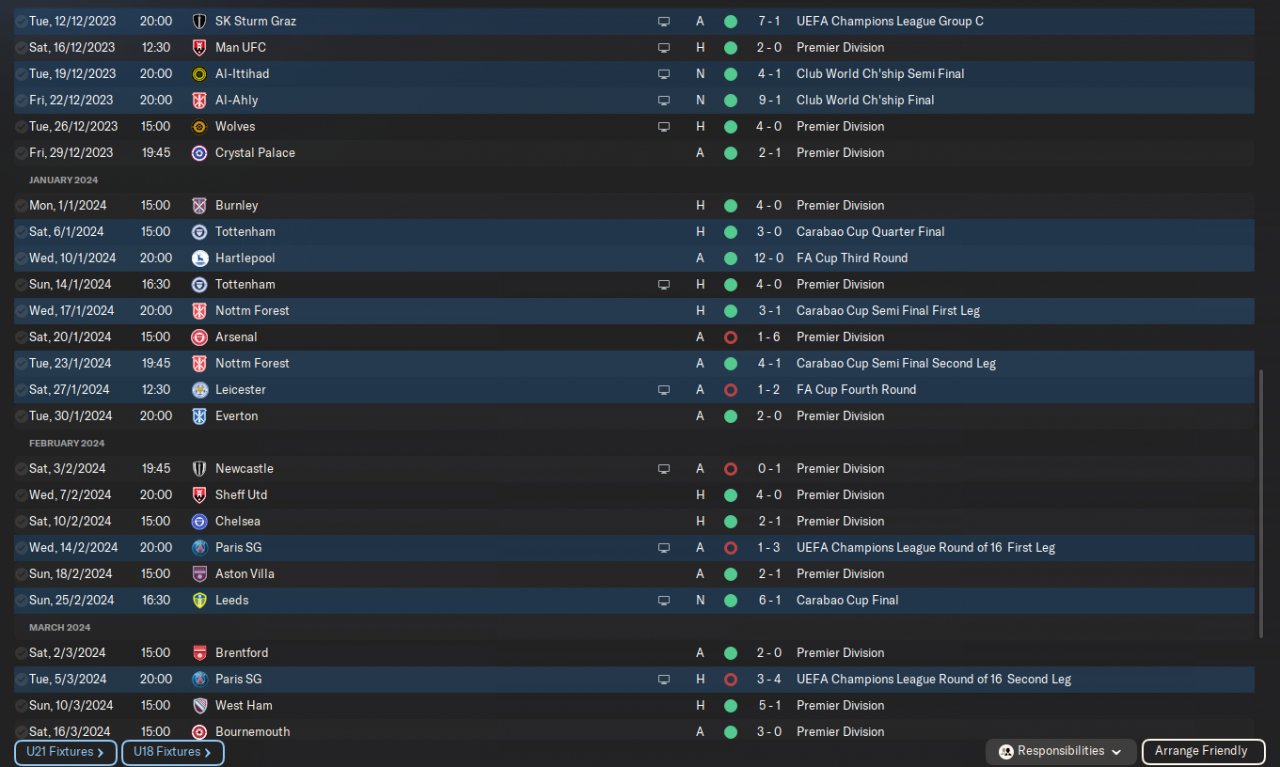Open the Responsibilities dropdown
The image size is (1280, 767).
click(x=1059, y=752)
